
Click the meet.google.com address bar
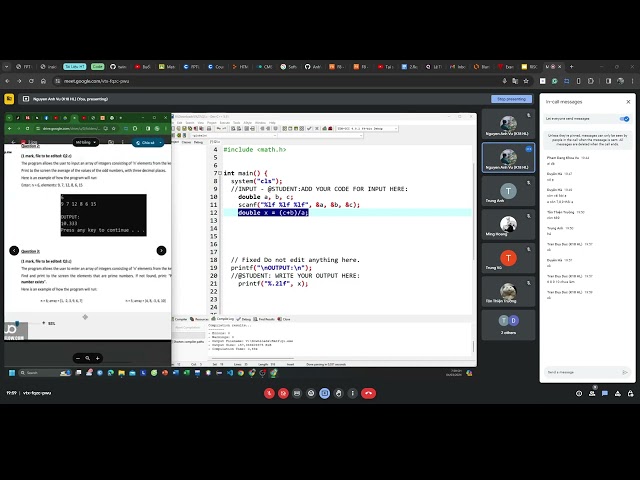[278, 81]
